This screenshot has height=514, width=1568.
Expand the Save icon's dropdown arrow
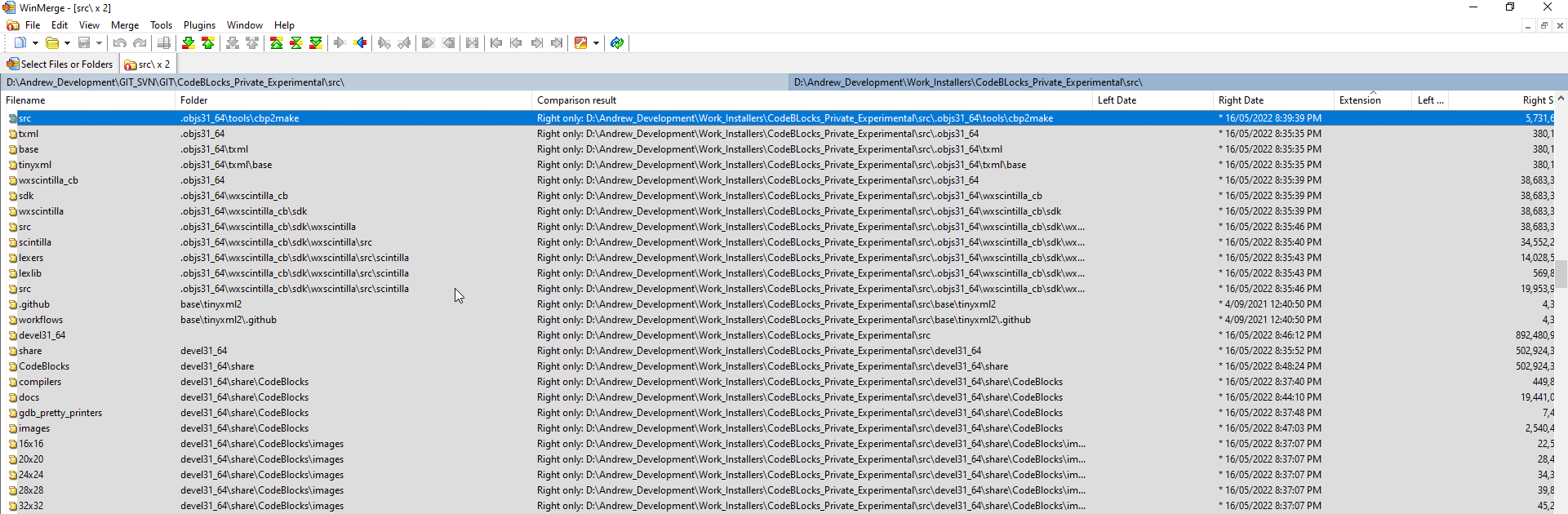pos(99,43)
